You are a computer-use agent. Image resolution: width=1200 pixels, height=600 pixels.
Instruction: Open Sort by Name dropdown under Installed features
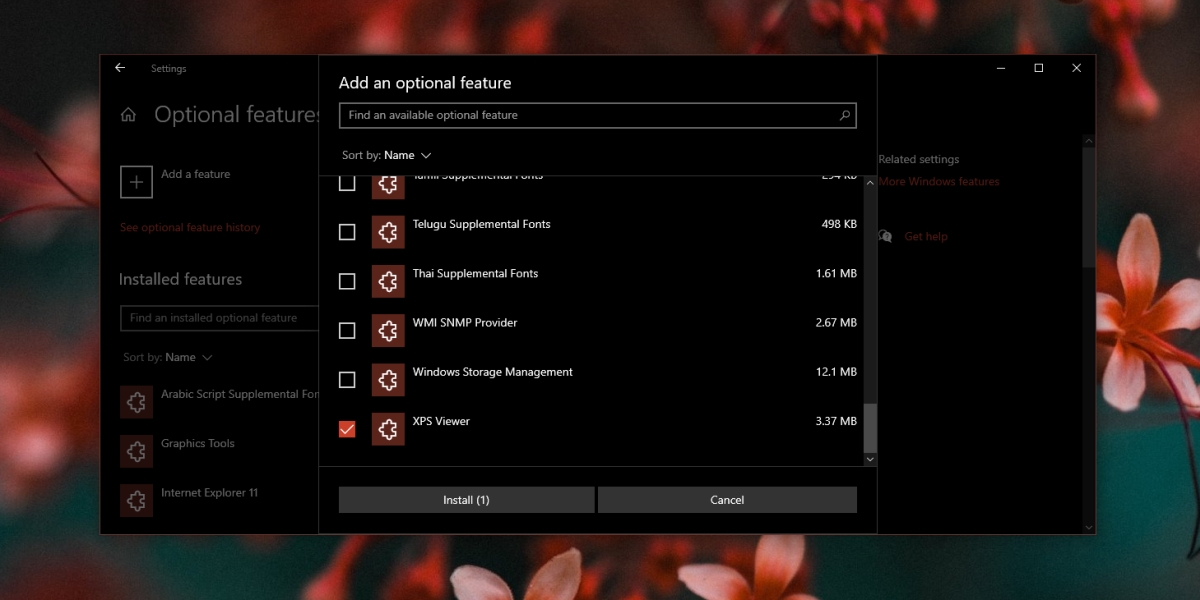(168, 357)
